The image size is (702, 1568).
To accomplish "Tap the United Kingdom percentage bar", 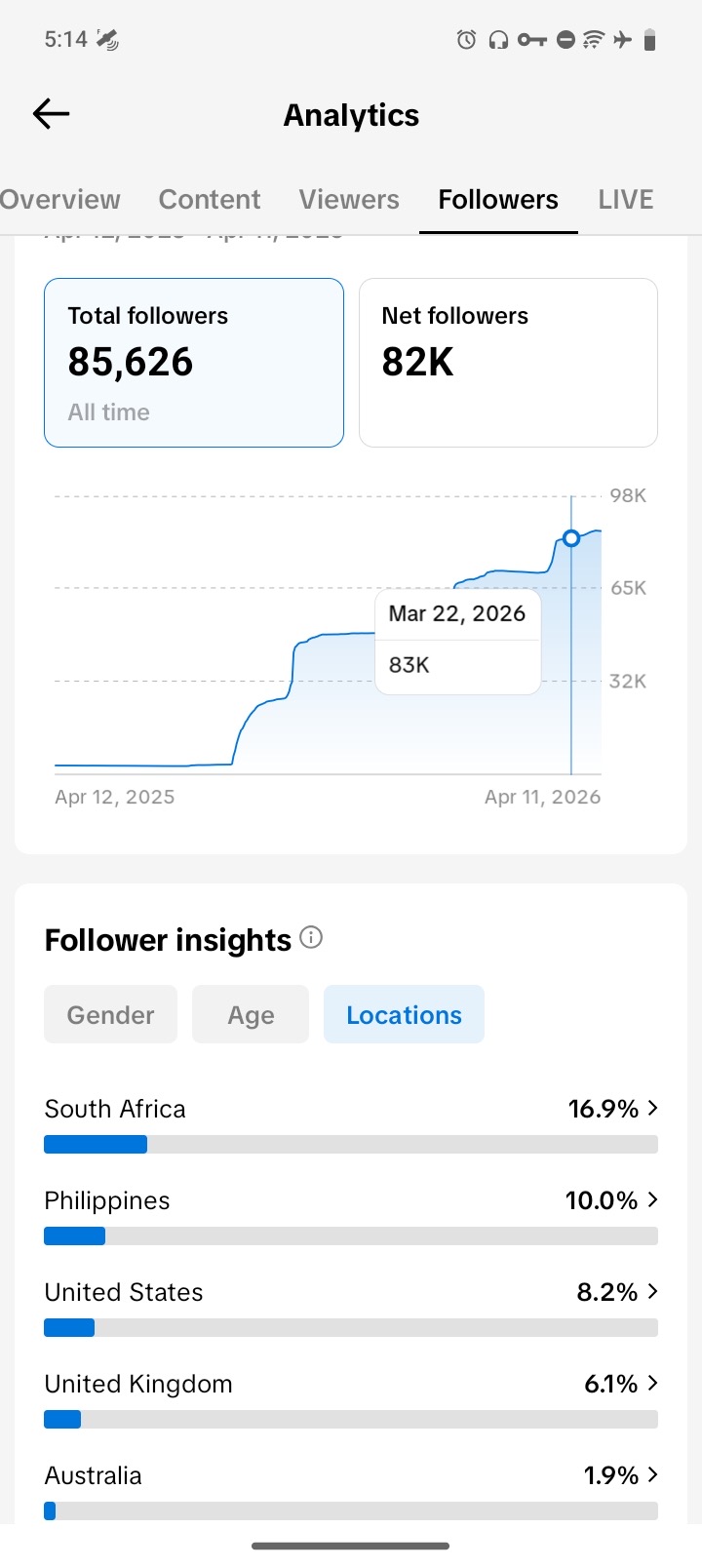I will [x=351, y=1420].
